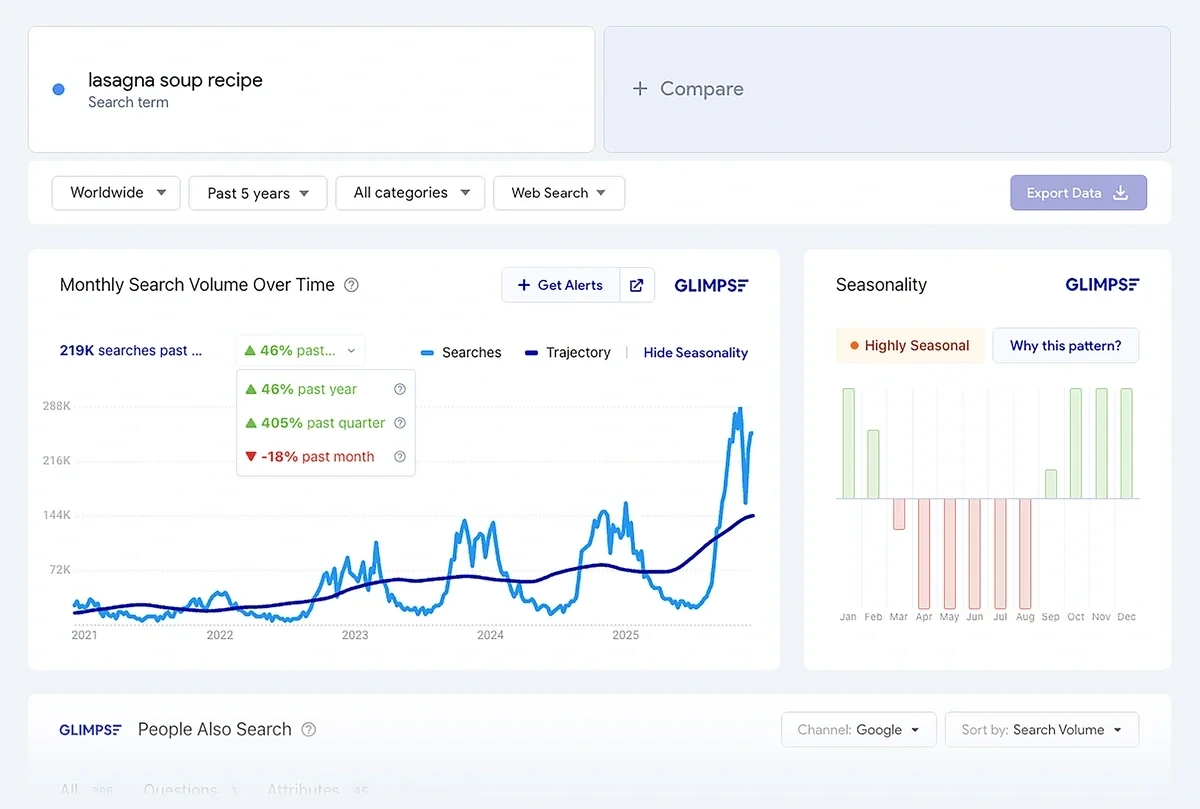
Task: Click the Get Alerts button
Action: point(560,285)
